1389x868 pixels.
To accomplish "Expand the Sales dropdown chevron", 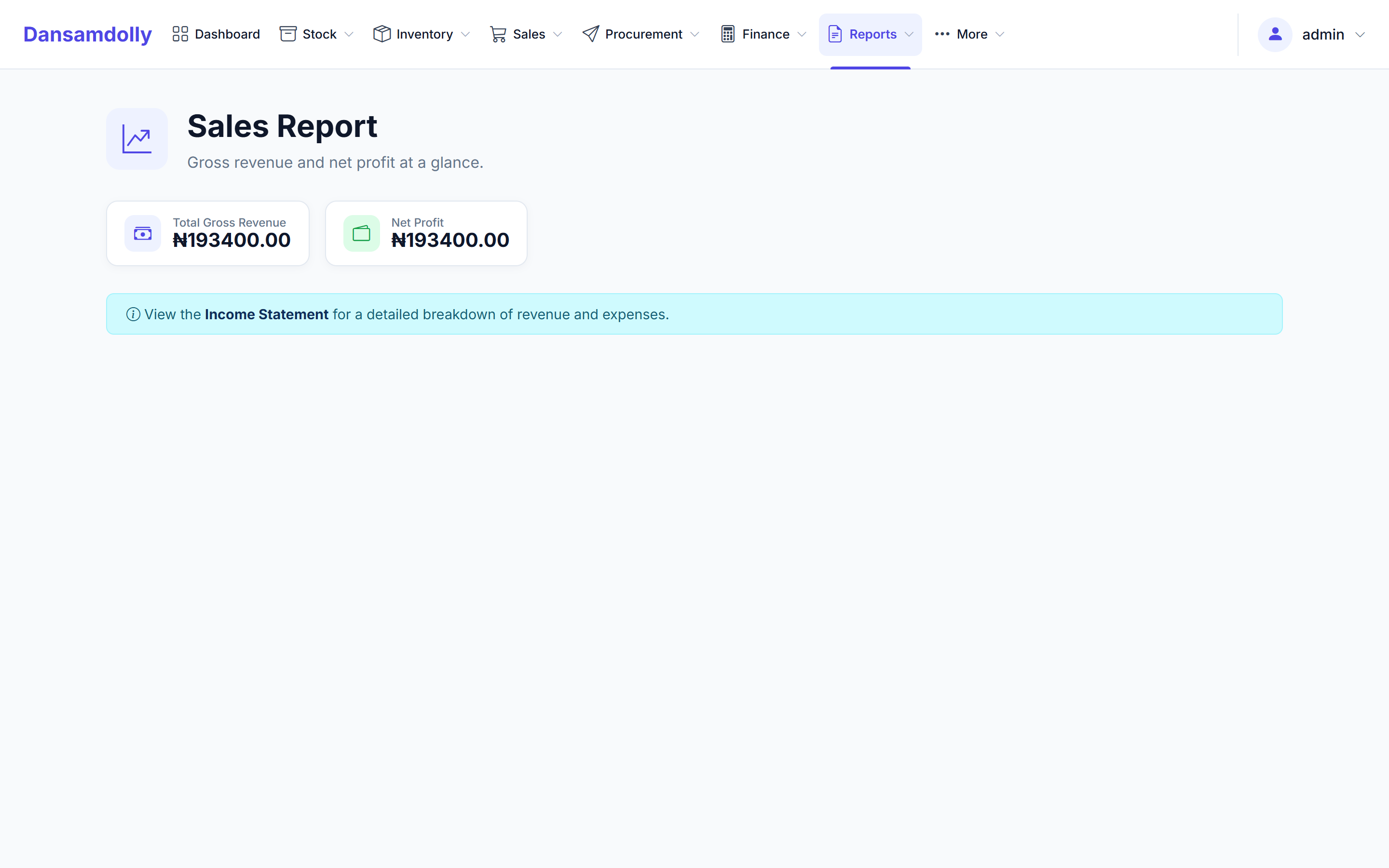I will pyautogui.click(x=558, y=34).
